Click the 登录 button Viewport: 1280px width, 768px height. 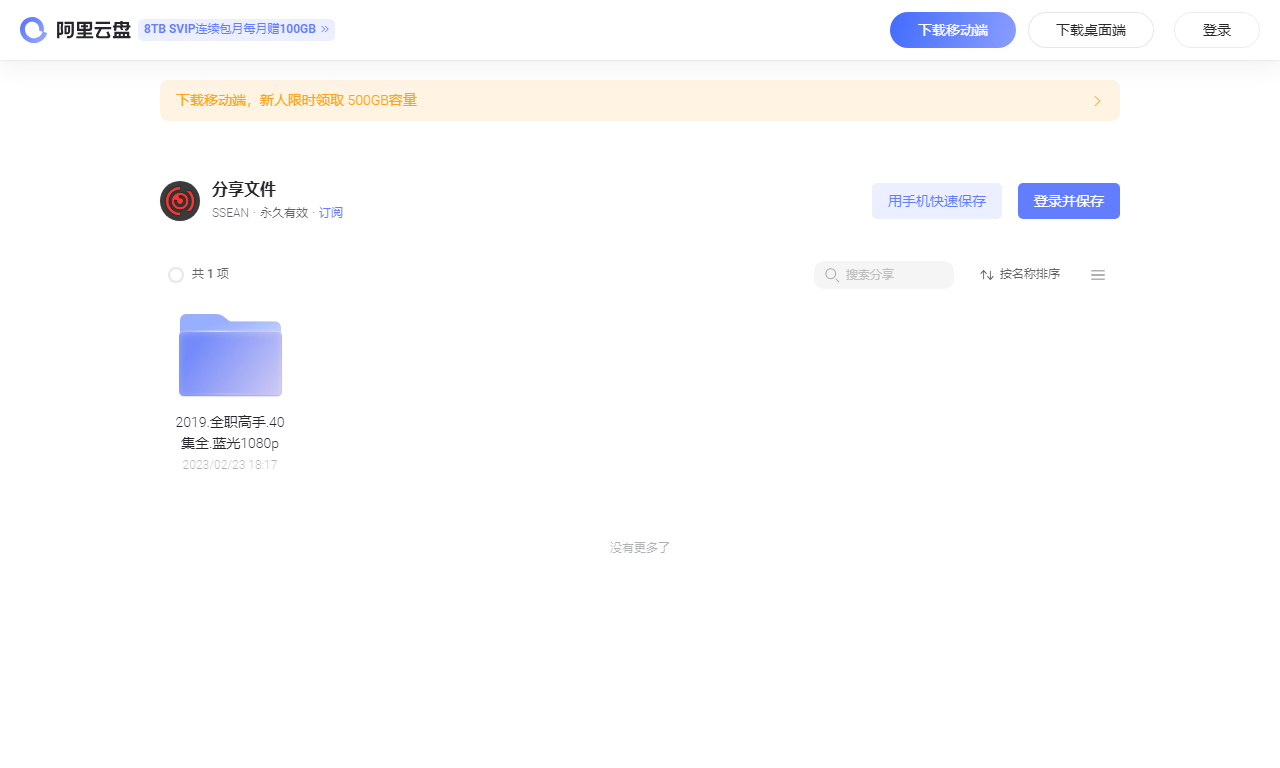tap(1217, 30)
